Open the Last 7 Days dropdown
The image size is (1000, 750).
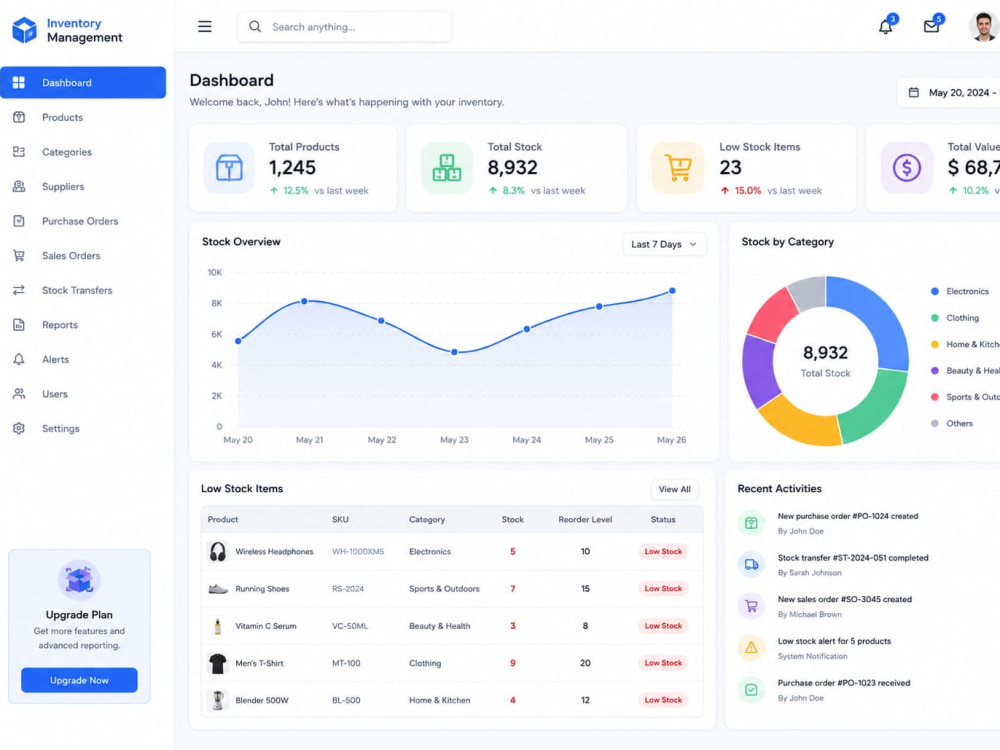point(664,244)
